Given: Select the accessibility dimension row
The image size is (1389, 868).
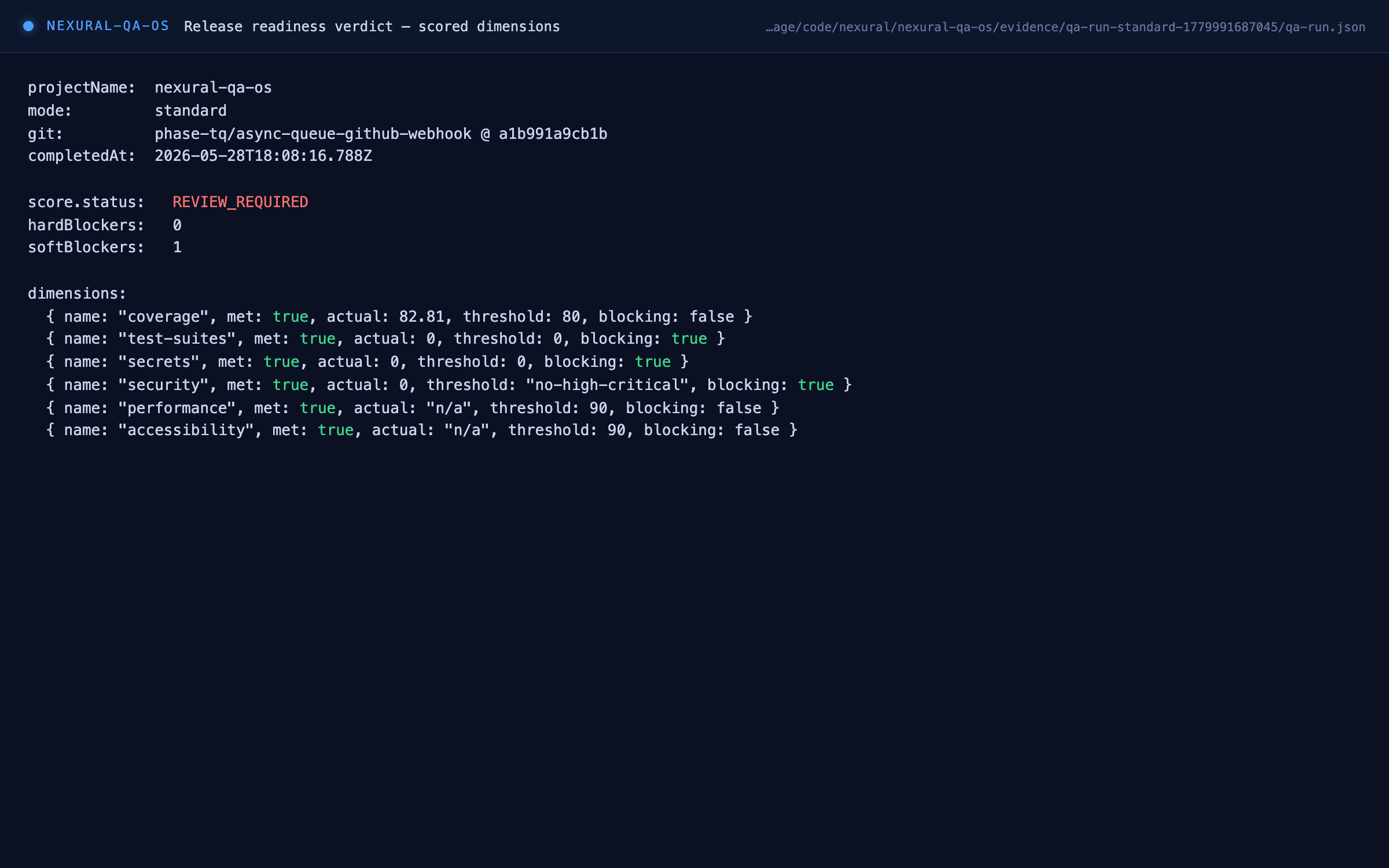Looking at the screenshot, I should click(x=422, y=430).
